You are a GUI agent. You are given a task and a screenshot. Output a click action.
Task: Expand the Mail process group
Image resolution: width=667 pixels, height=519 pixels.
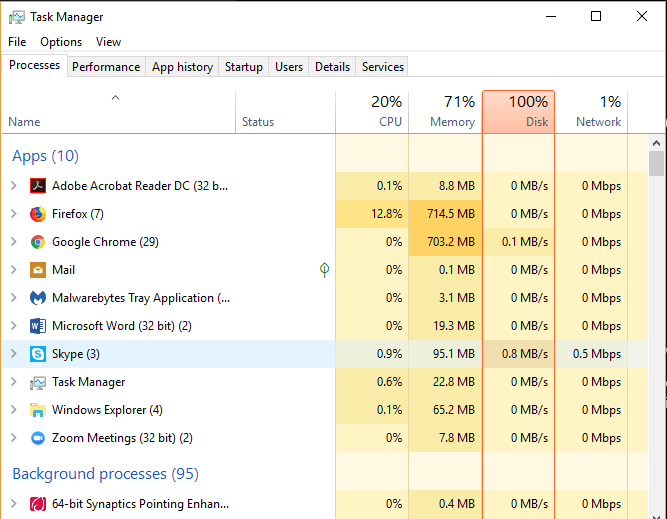click(14, 270)
